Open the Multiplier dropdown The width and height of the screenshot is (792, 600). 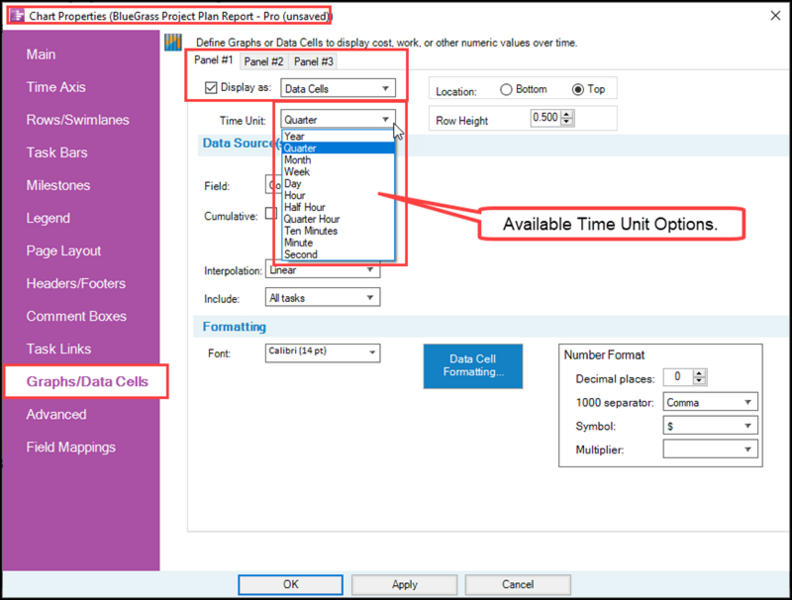click(x=710, y=449)
